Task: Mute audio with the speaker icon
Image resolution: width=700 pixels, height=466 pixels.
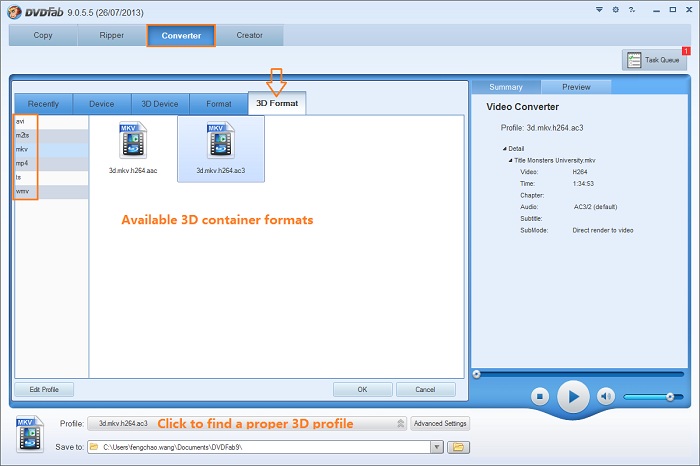Action: tap(605, 396)
